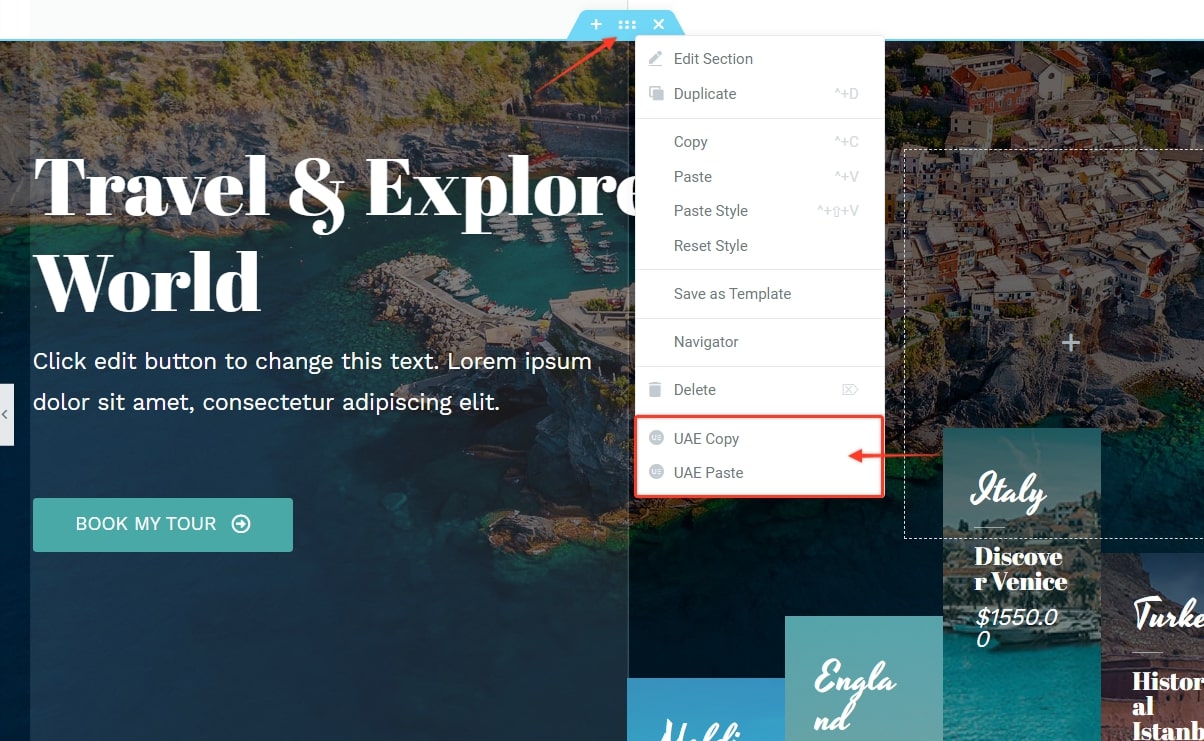Click the UAE Paste badge icon
The width and height of the screenshot is (1204, 741).
656,472
